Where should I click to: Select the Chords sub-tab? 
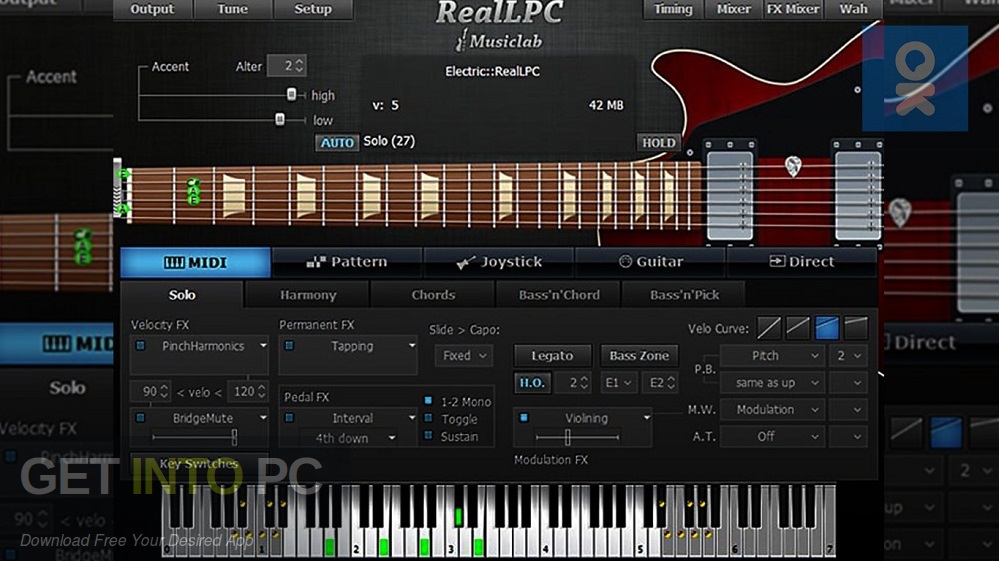click(433, 295)
